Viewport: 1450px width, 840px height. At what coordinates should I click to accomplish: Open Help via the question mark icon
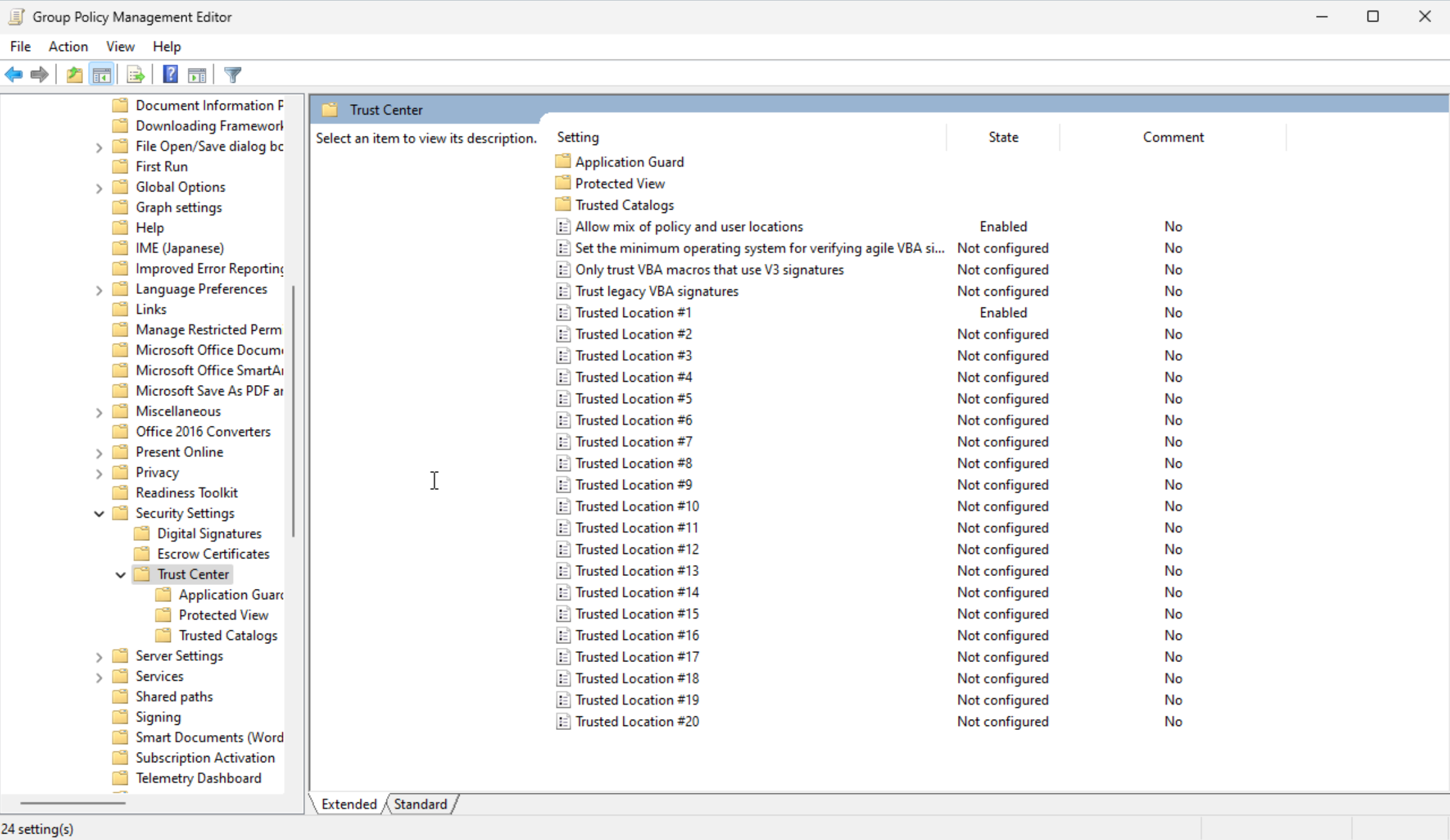click(170, 74)
